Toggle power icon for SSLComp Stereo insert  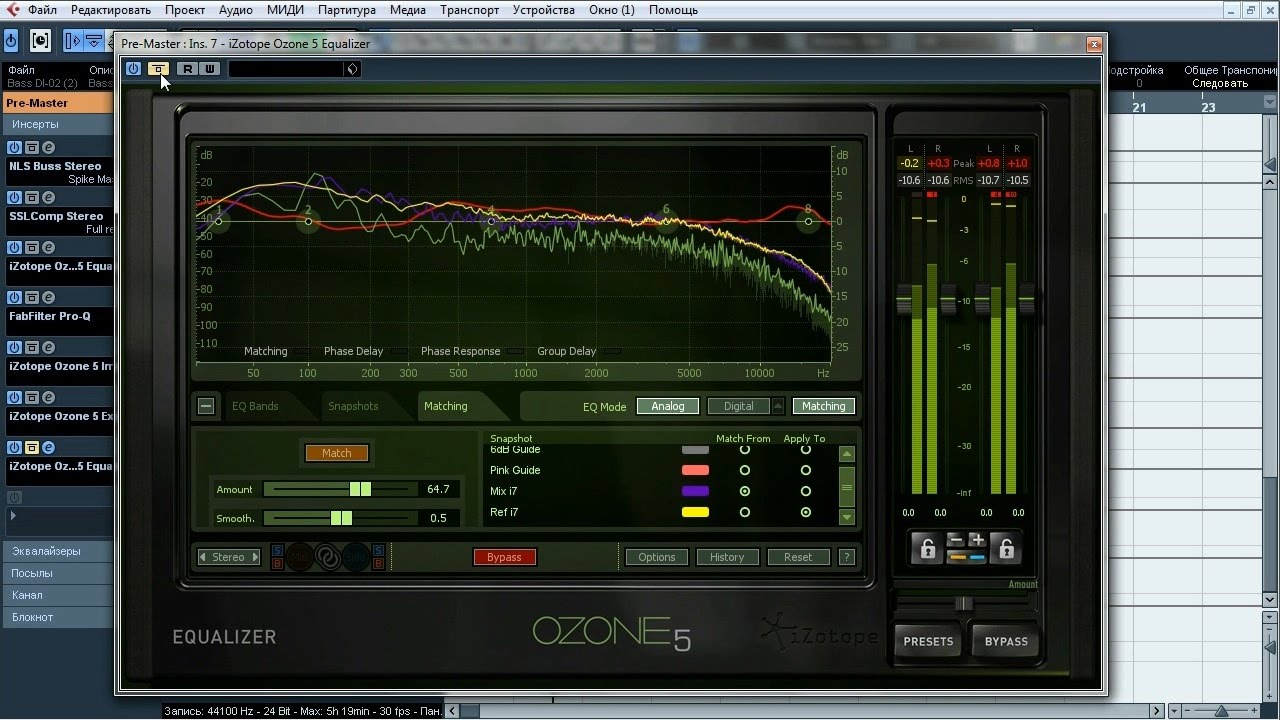14,198
